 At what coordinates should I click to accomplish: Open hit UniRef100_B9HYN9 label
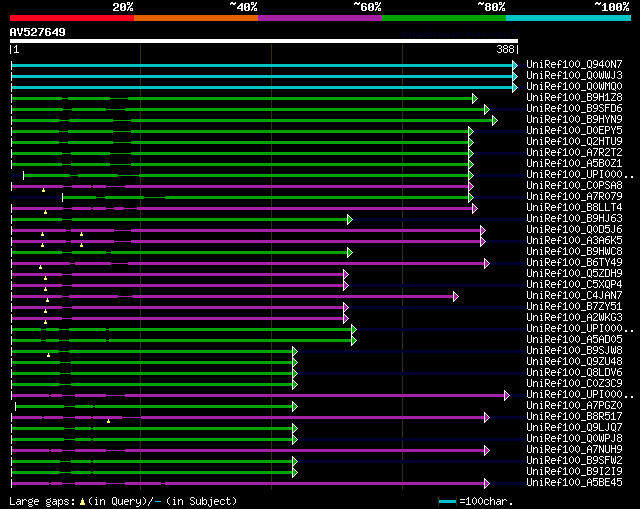tap(574, 119)
